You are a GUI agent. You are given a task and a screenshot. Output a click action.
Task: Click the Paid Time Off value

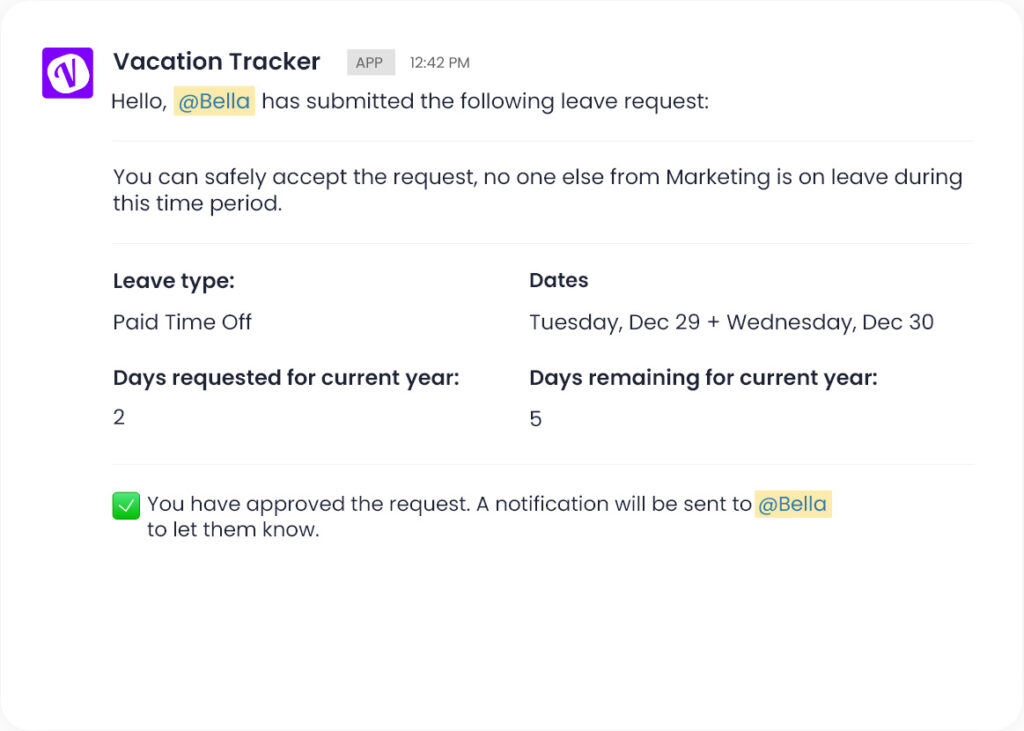click(x=181, y=322)
